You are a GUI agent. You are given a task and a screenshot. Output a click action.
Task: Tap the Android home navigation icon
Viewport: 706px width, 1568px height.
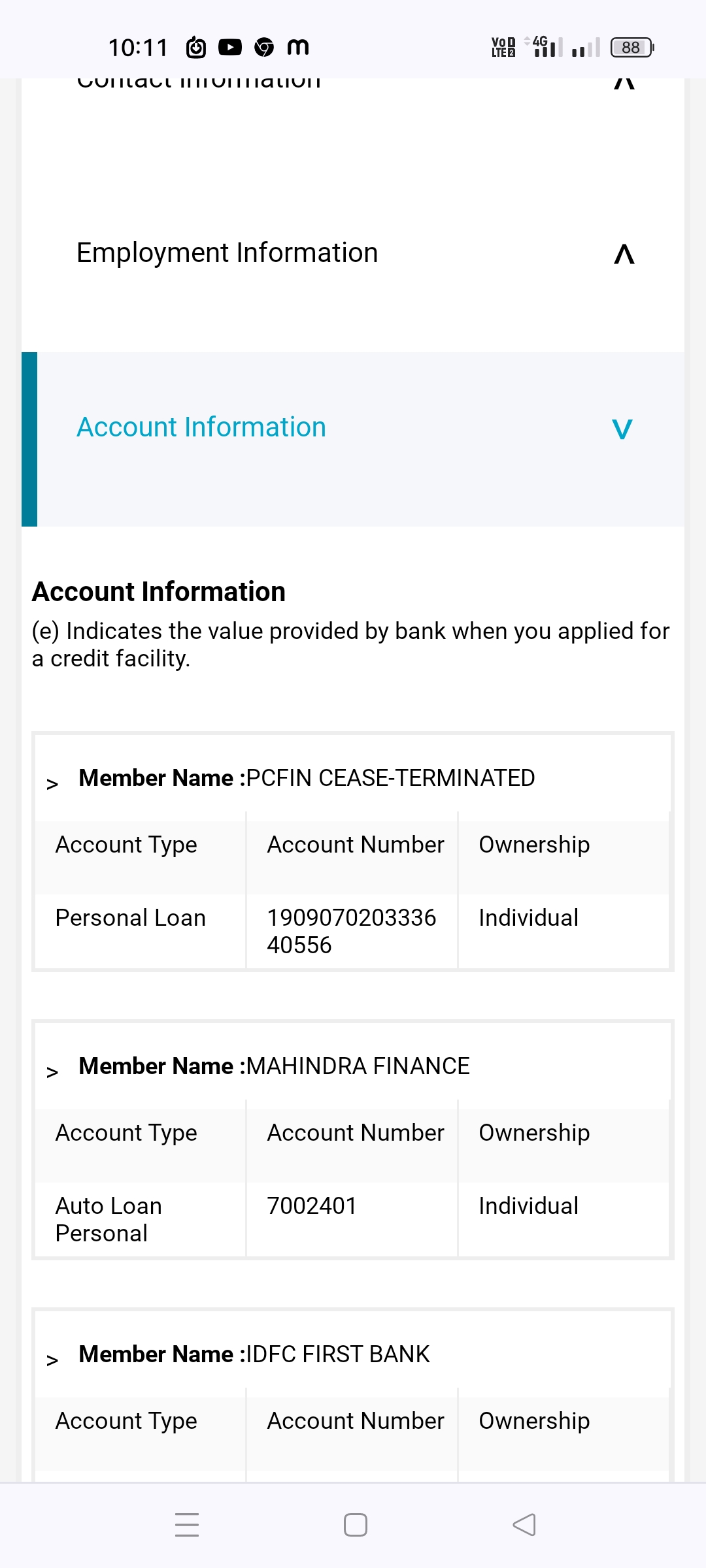click(355, 1525)
